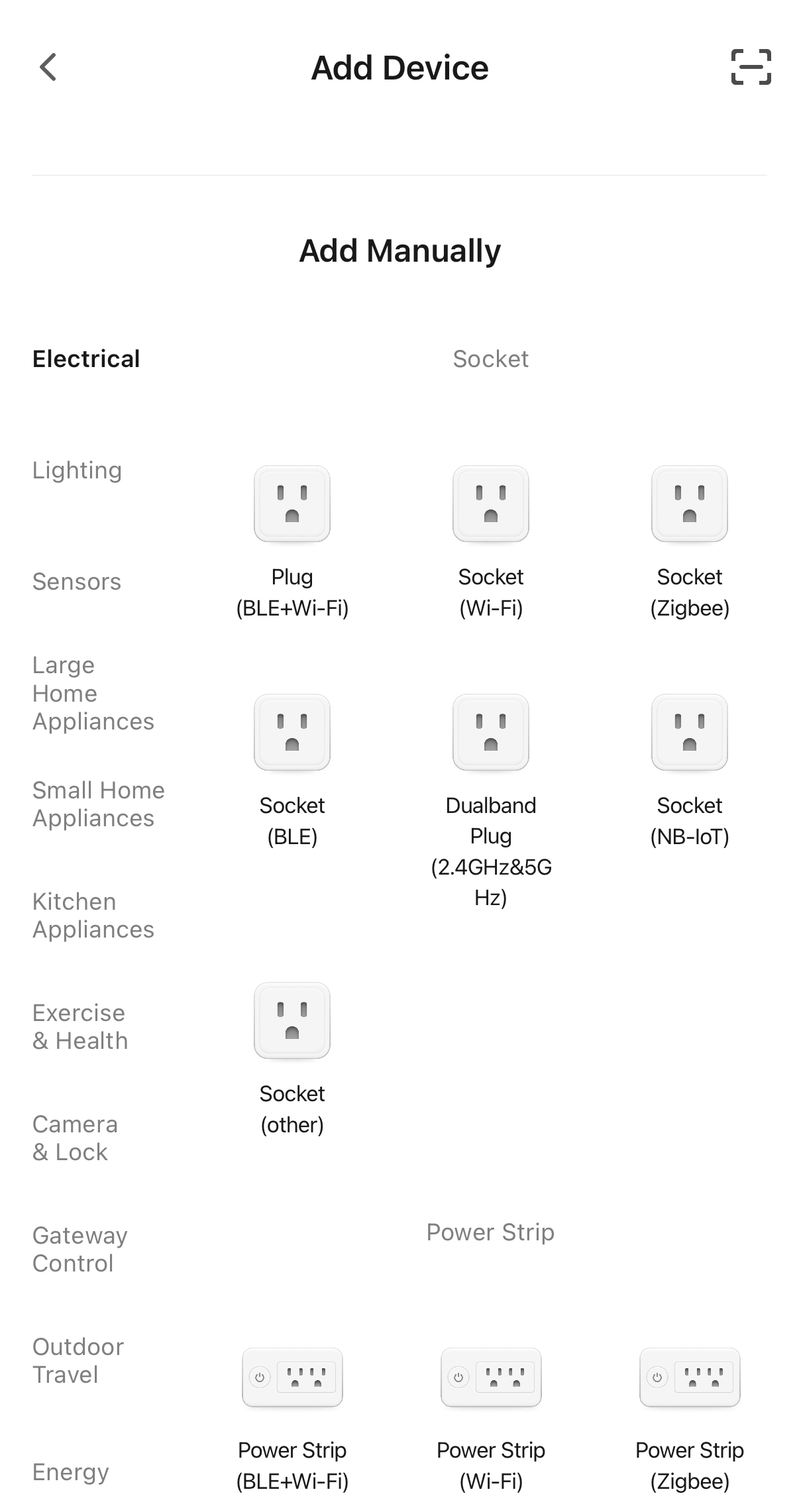Choose the Socket (Wi-Fi) device icon
This screenshot has width=799, height=1512.
[x=491, y=504]
